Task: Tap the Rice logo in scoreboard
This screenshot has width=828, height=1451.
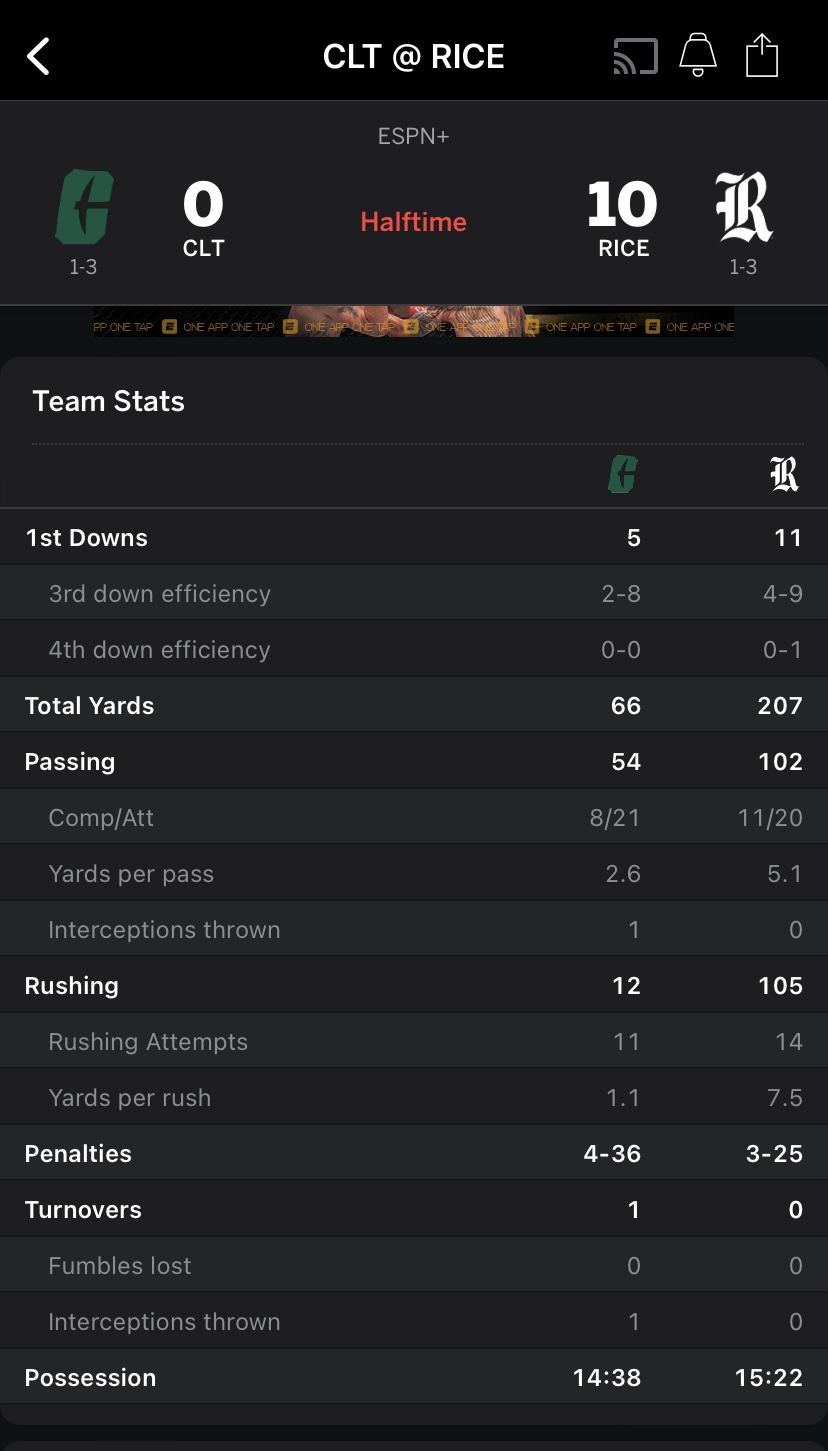Action: 744,208
